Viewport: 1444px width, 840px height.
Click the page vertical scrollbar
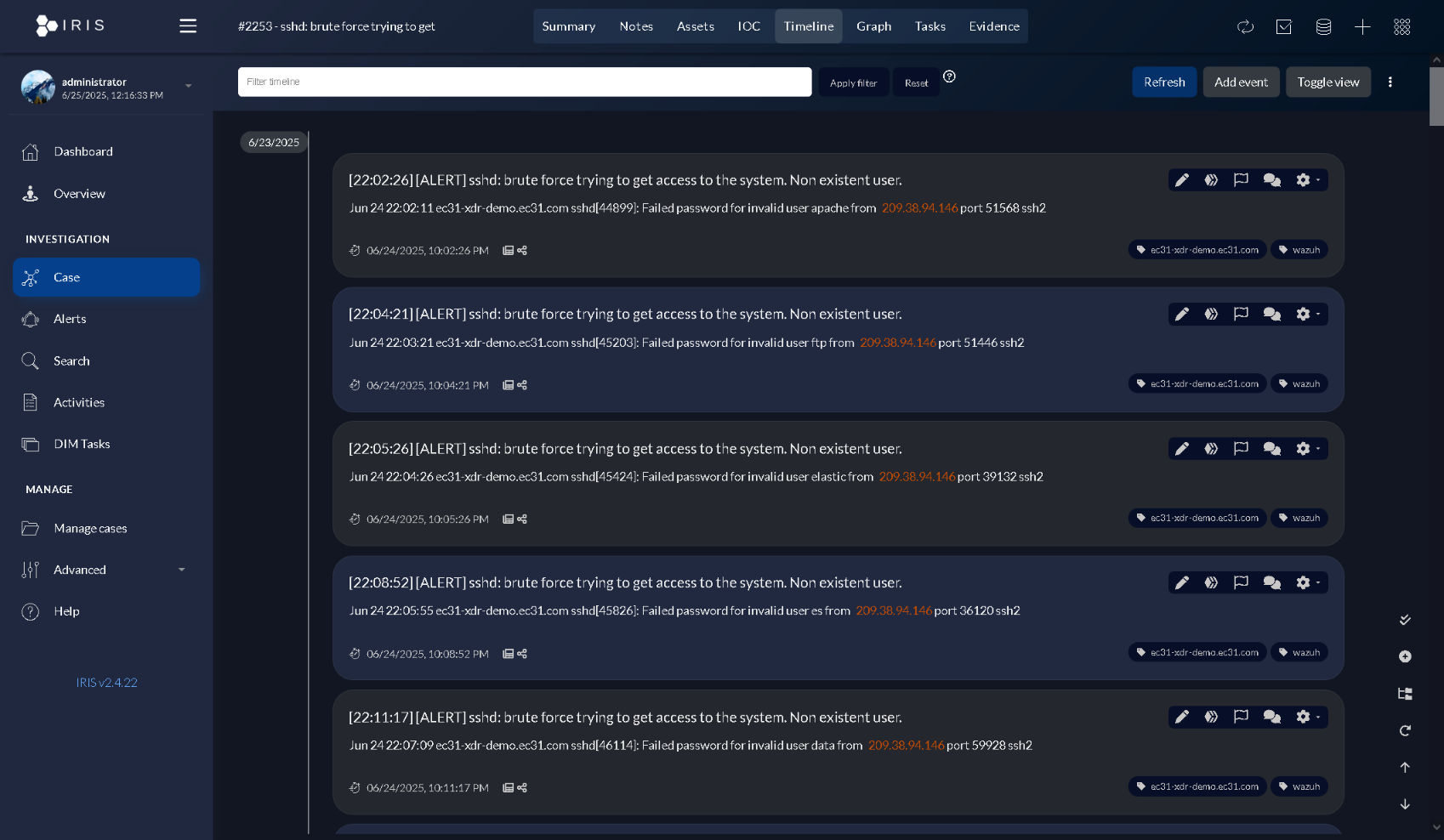coord(1436,97)
